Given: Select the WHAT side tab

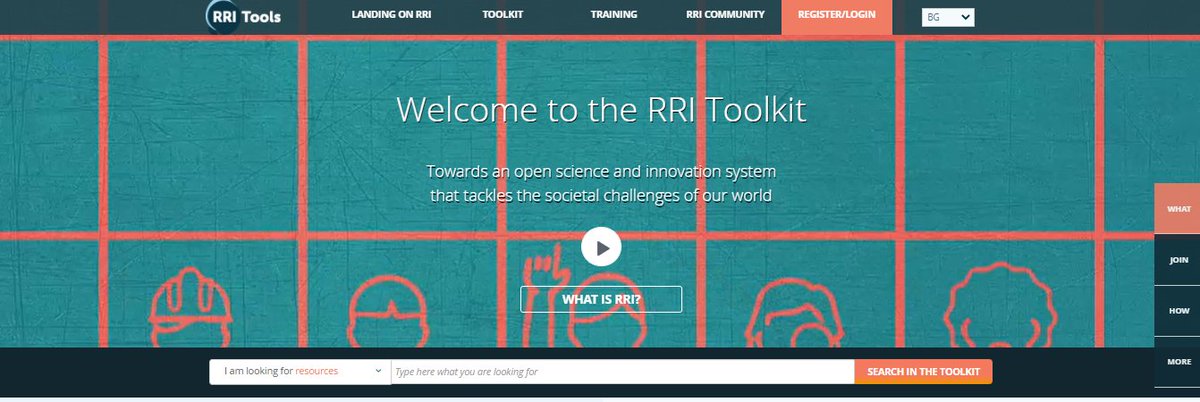Looking at the screenshot, I should click(1177, 209).
